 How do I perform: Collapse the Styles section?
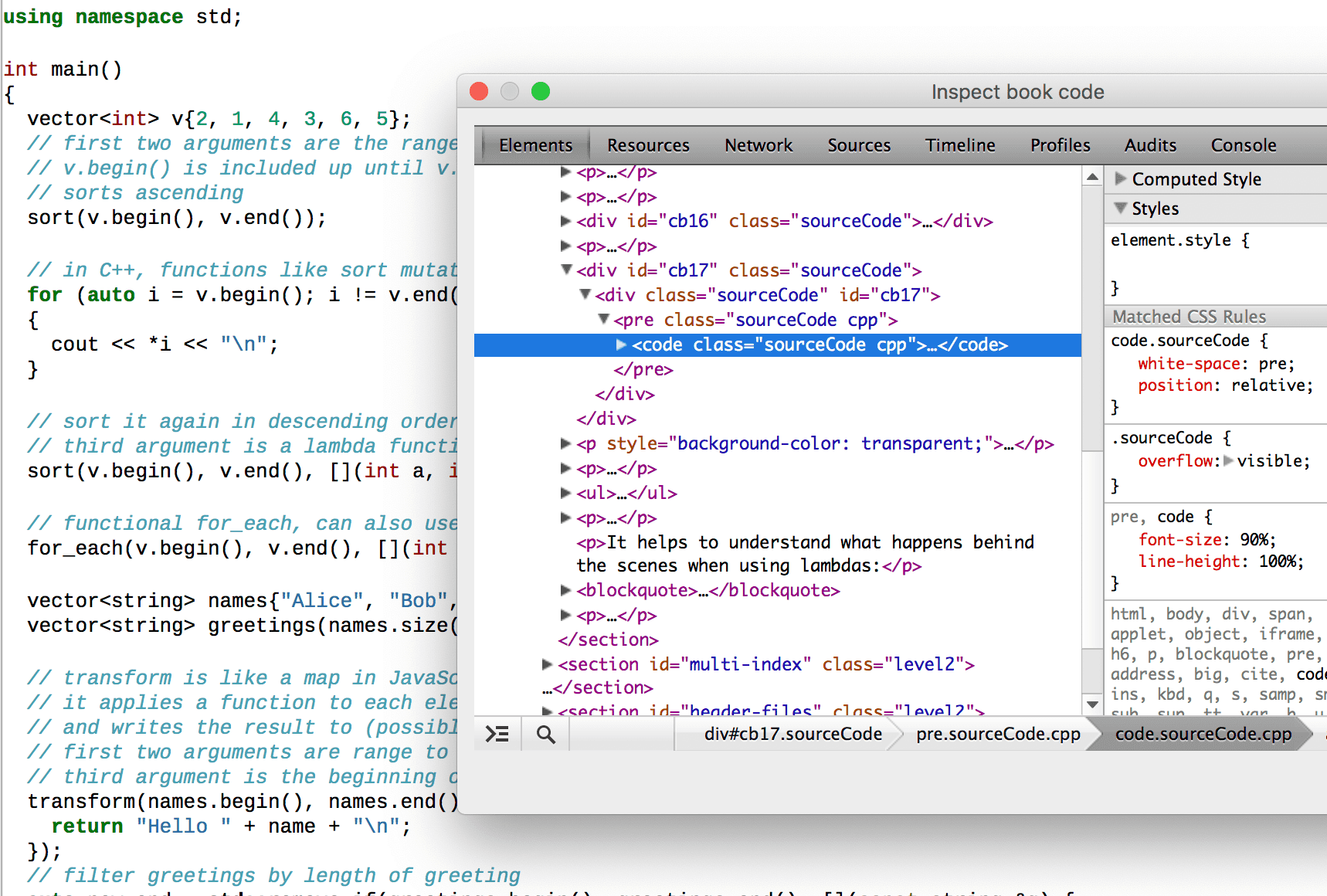point(1121,208)
